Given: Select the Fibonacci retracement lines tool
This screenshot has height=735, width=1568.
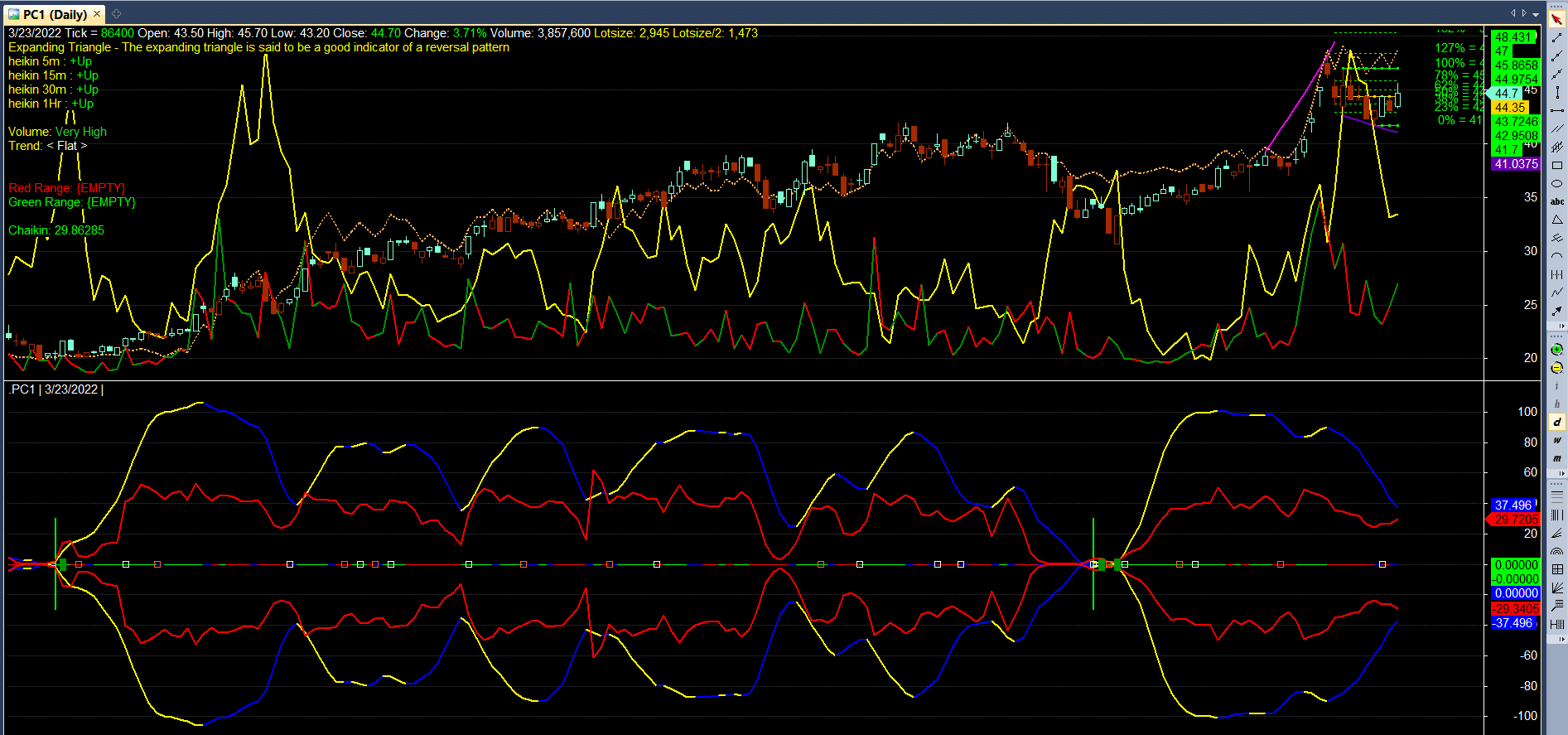Looking at the screenshot, I should (1557, 497).
